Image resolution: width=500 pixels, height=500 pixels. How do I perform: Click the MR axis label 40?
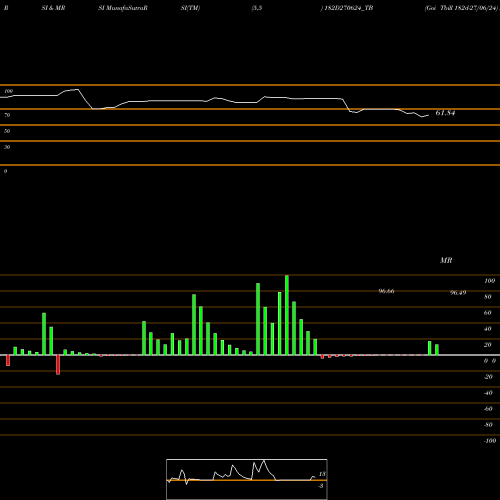coord(488,329)
